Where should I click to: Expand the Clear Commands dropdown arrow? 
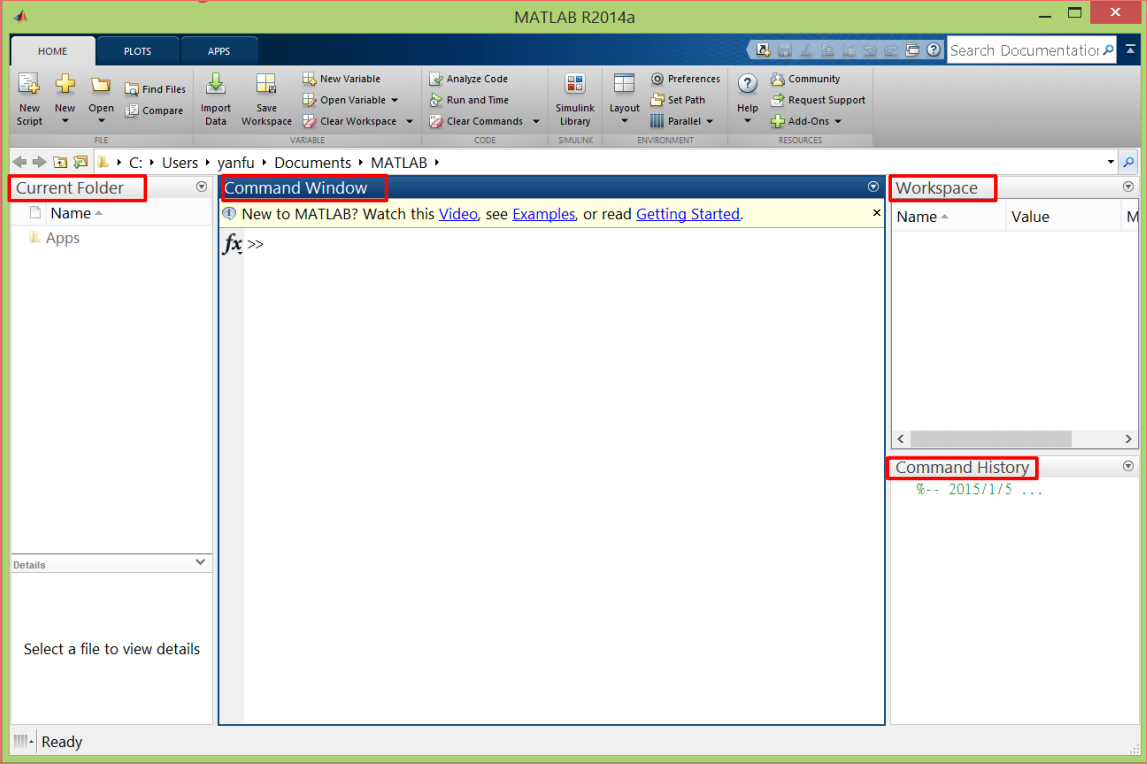[x=536, y=121]
